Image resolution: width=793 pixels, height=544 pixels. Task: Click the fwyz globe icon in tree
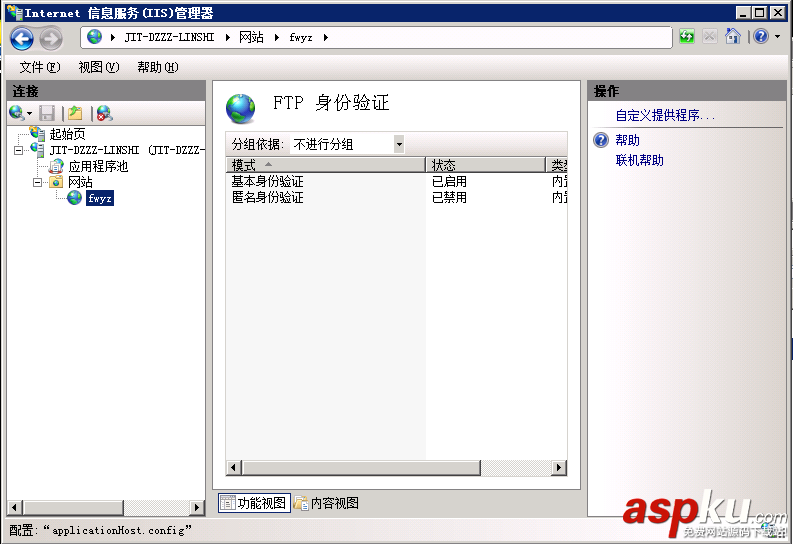tap(74, 198)
